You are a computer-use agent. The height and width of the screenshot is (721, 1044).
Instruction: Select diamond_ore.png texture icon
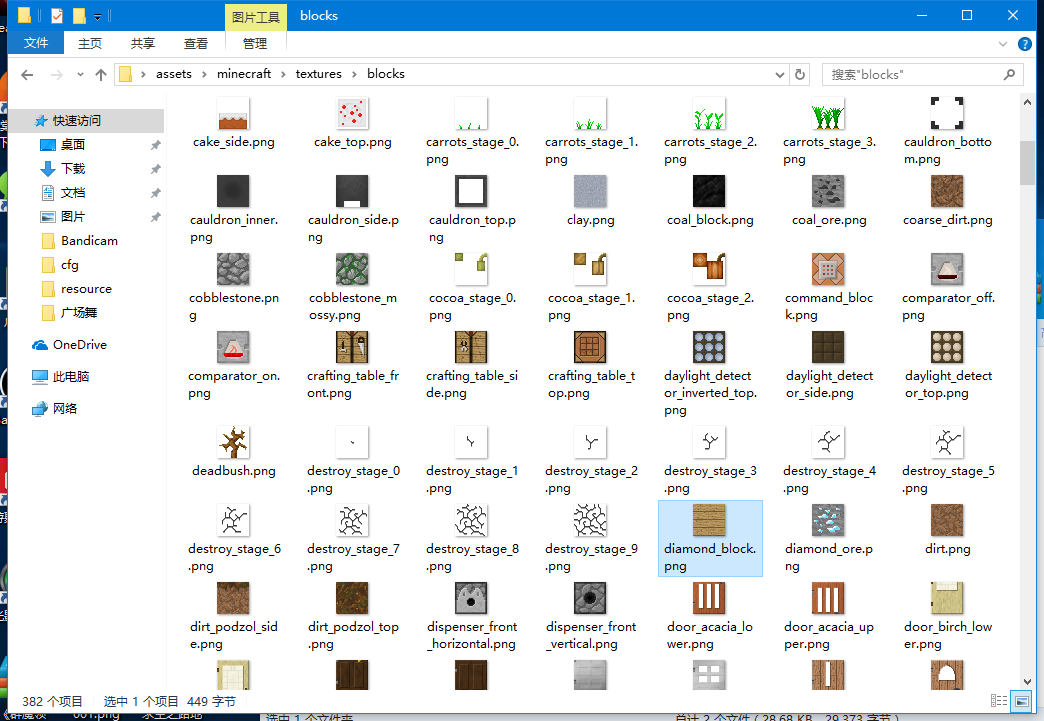[828, 520]
